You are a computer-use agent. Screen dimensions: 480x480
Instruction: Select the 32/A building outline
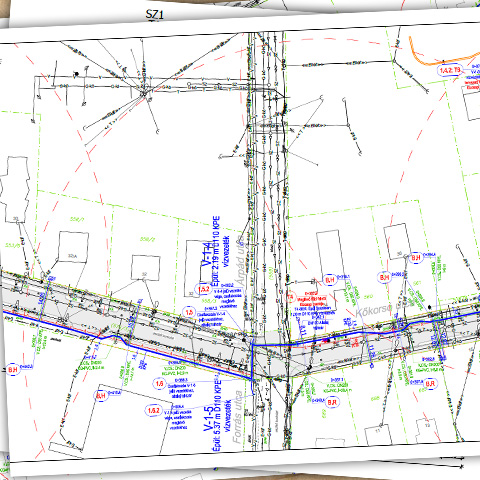[x=73, y=247]
